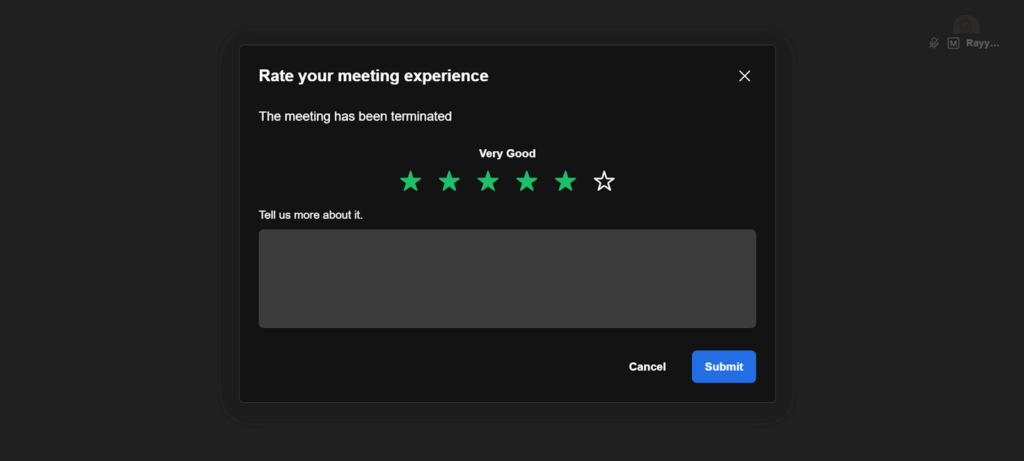Click the 'Very Good' rating label
This screenshot has height=461, width=1024.
(507, 154)
